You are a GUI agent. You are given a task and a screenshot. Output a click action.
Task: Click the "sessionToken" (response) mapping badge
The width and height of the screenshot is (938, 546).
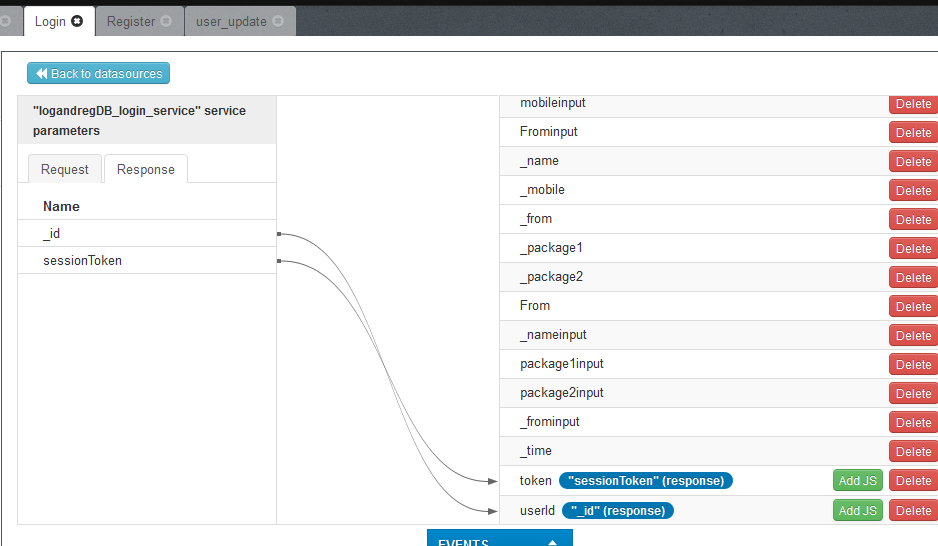point(646,481)
